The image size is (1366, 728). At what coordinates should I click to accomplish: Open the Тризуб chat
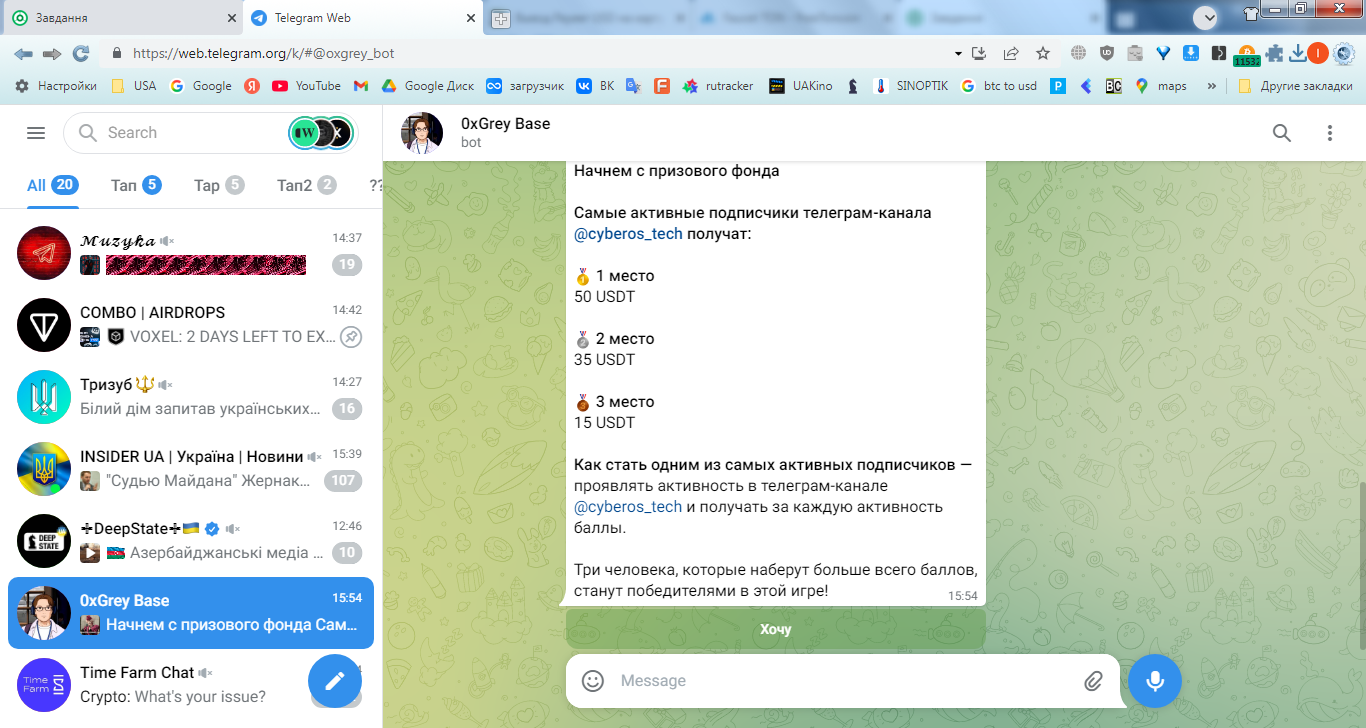point(191,396)
